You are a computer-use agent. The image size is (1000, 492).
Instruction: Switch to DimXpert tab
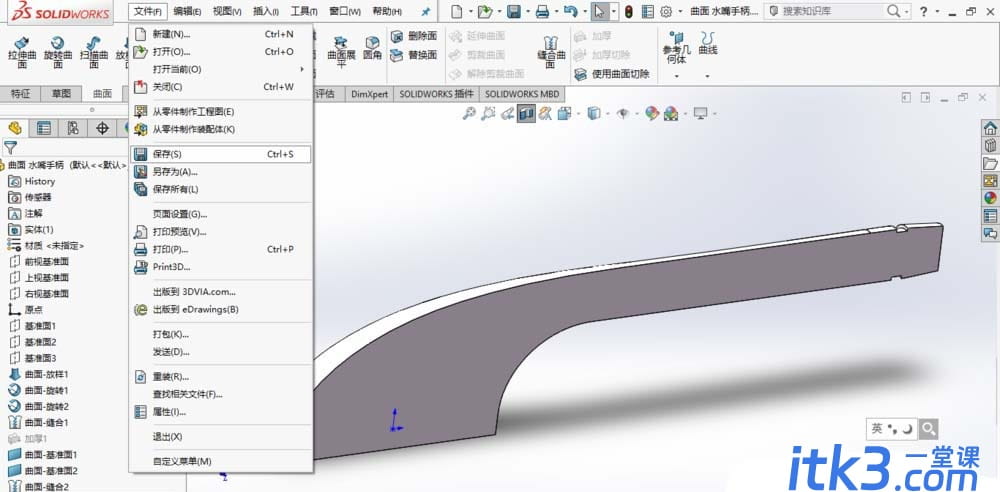tap(369, 94)
